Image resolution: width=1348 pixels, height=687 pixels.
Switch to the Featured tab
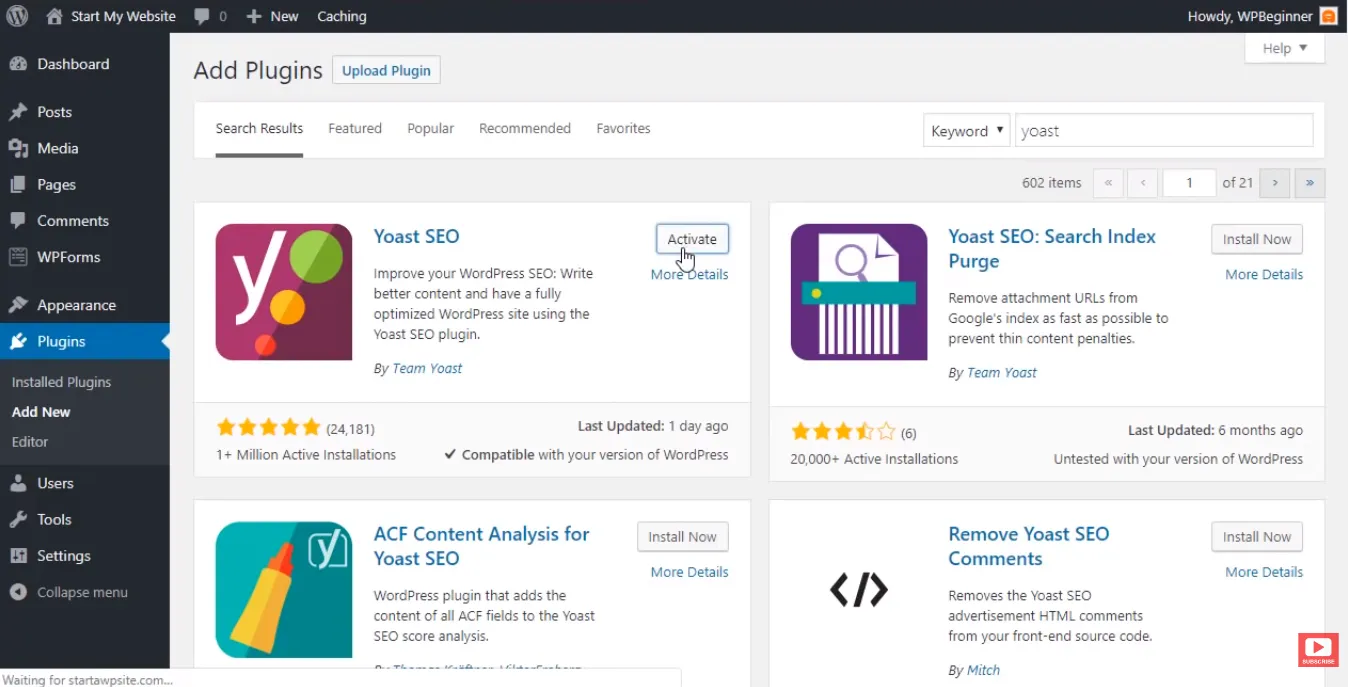(x=355, y=128)
